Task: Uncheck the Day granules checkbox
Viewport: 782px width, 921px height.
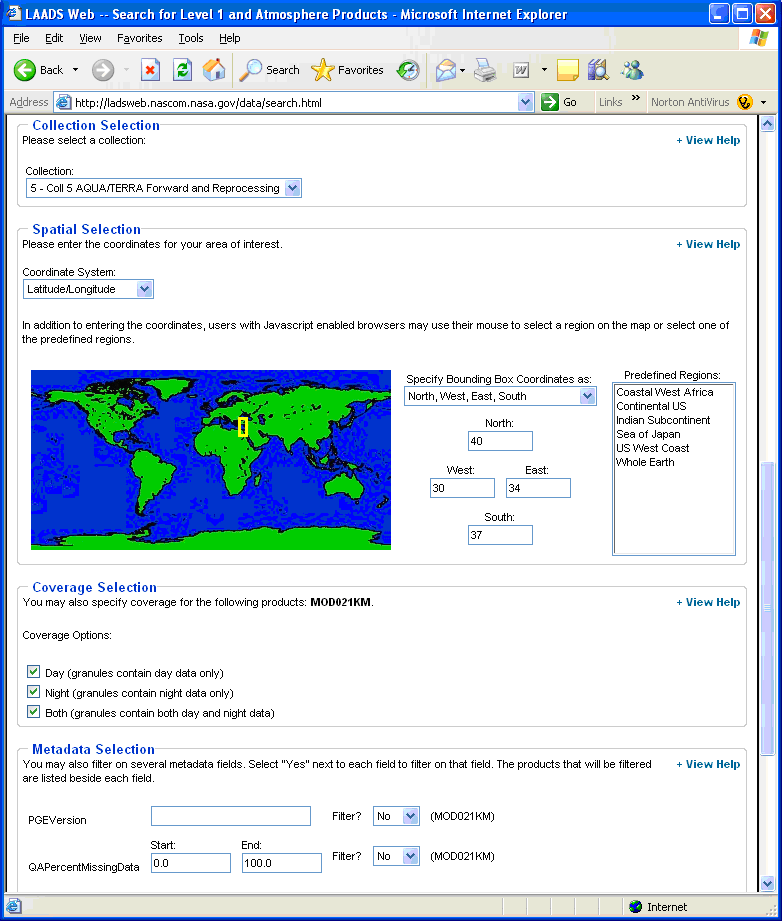Action: pyautogui.click(x=33, y=672)
